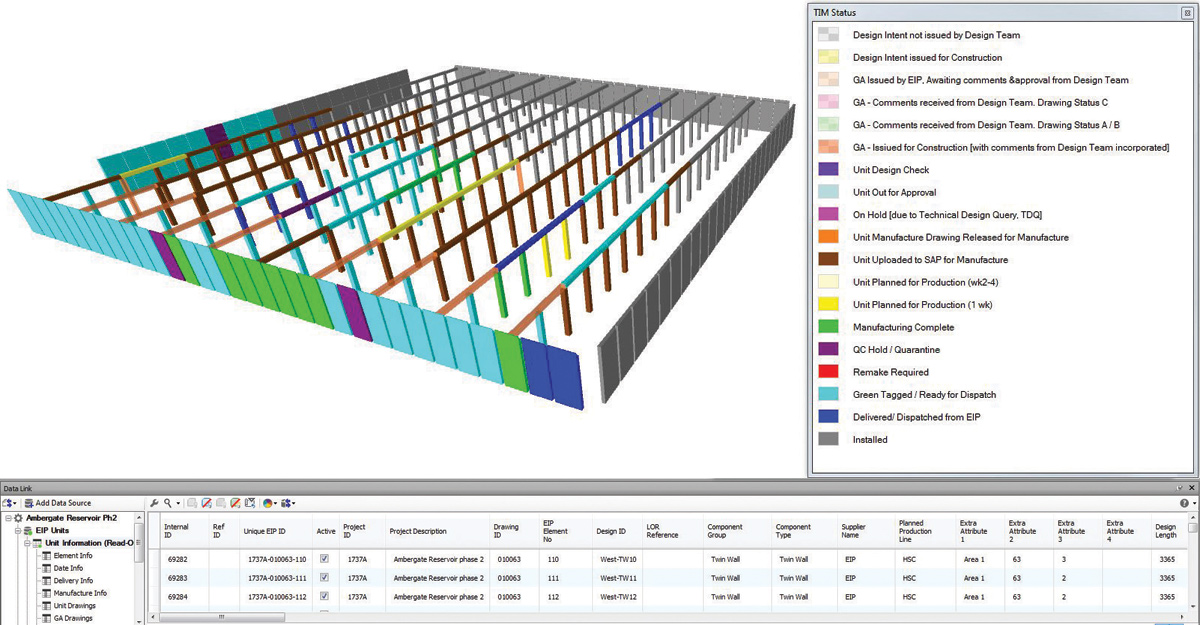
Task: Click the help question mark icon
Action: click(x=1184, y=502)
